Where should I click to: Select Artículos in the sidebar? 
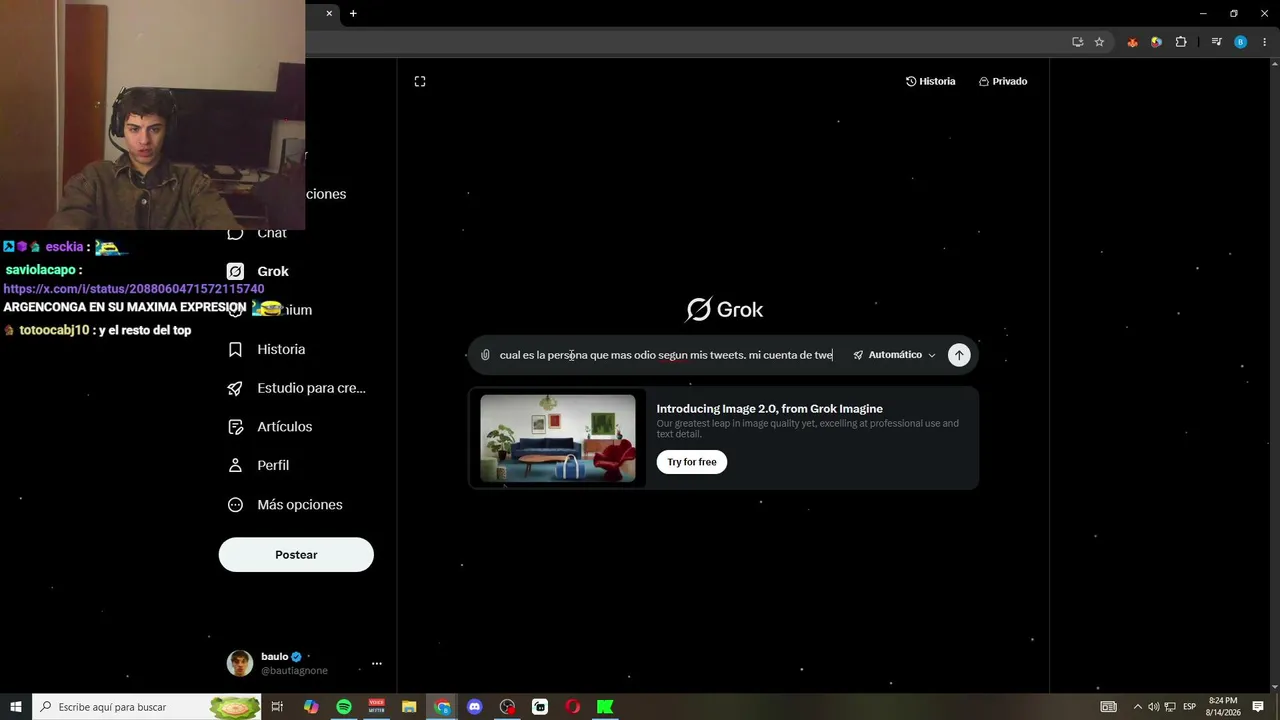(x=285, y=427)
